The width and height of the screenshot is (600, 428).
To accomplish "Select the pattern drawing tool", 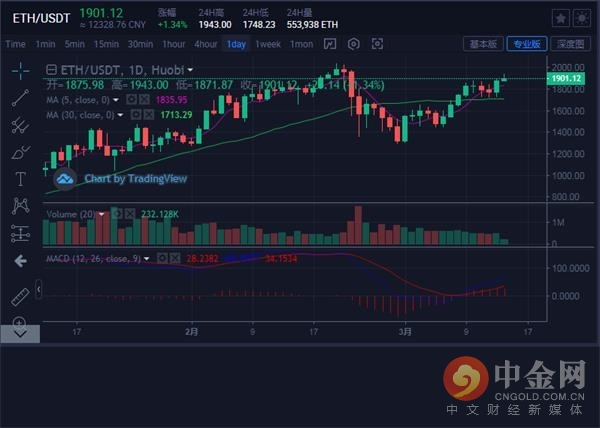I will [x=20, y=206].
